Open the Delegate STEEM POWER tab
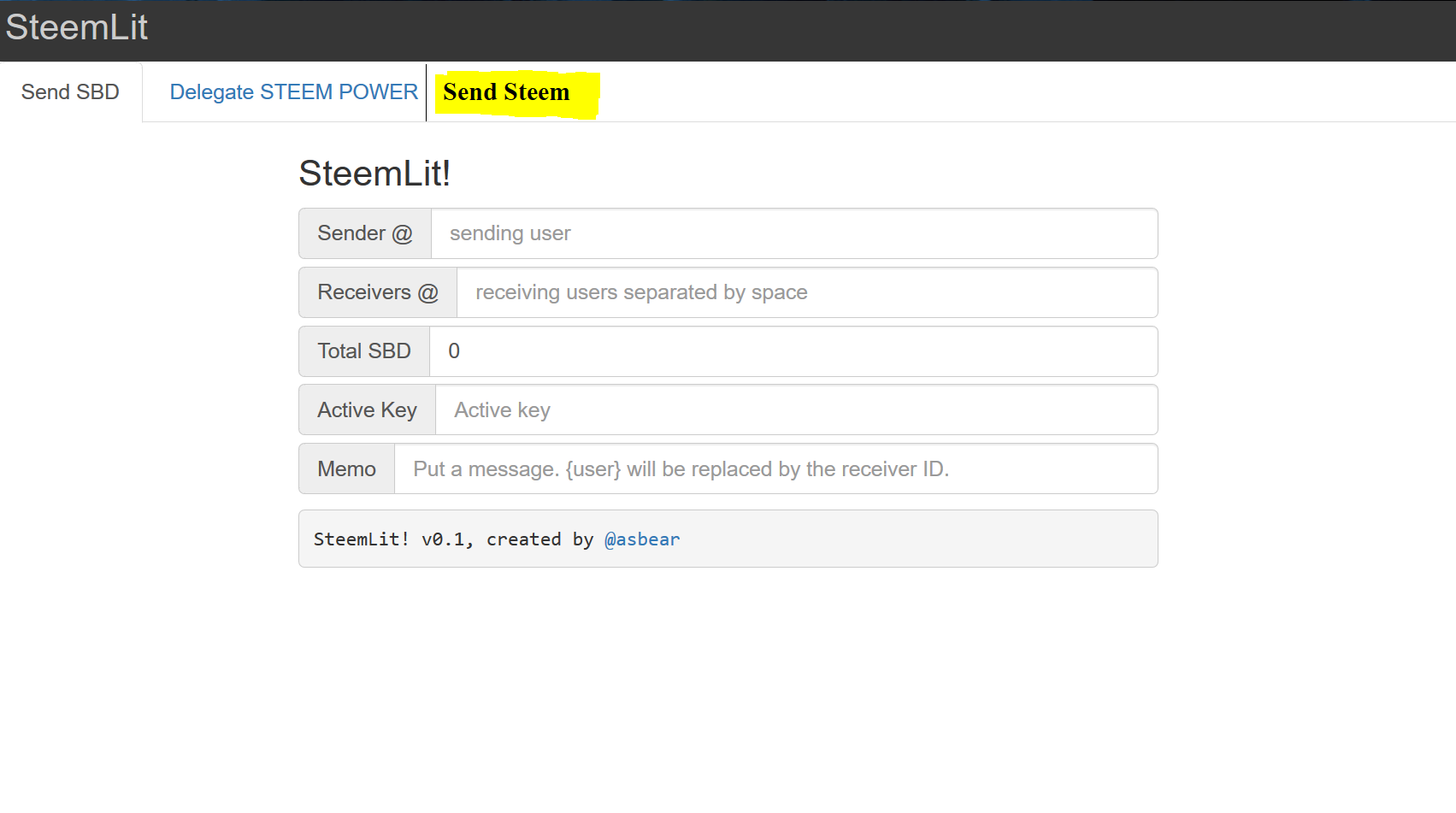This screenshot has height=813, width=1456. (293, 92)
